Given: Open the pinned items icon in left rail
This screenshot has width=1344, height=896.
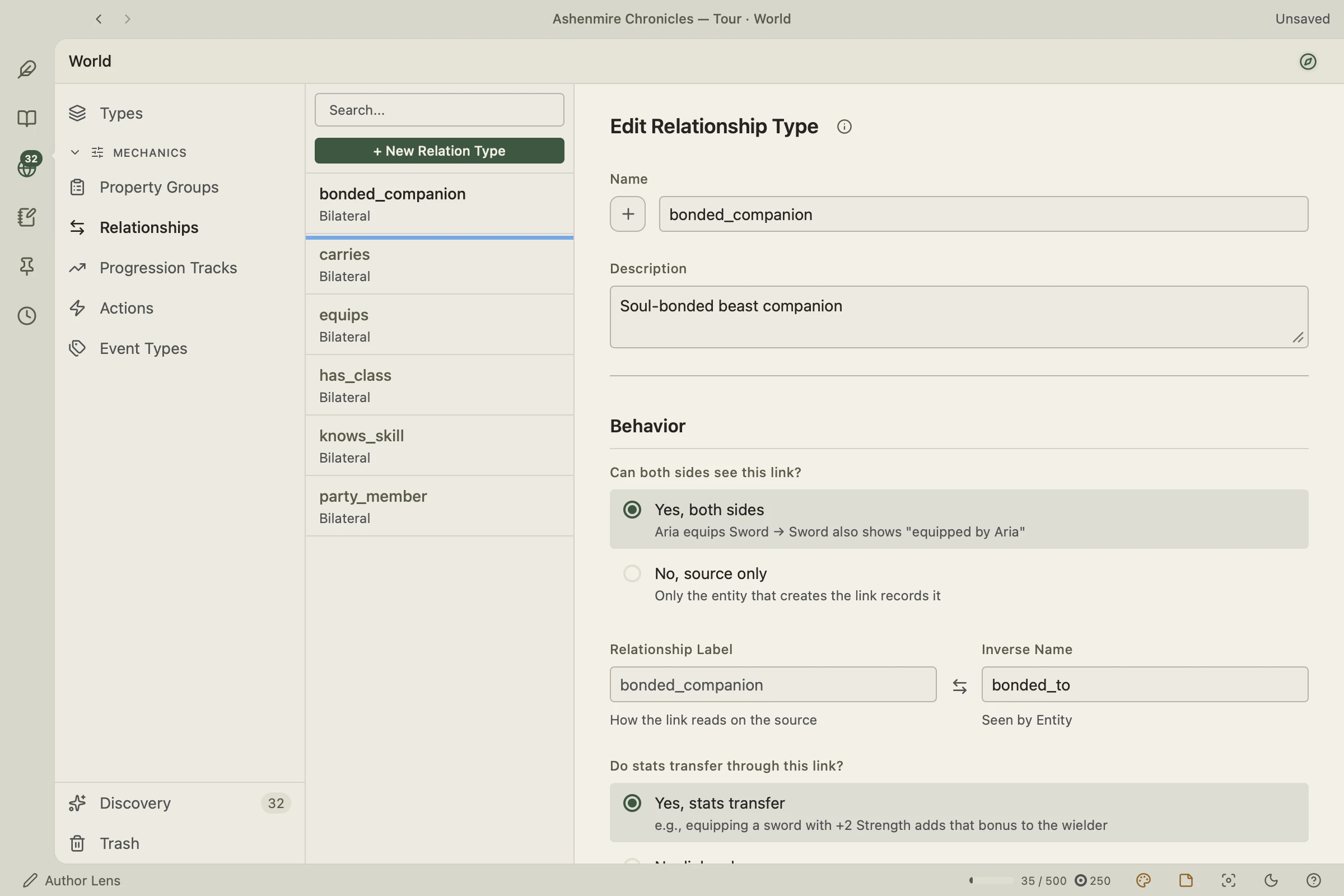Looking at the screenshot, I should click(x=27, y=267).
